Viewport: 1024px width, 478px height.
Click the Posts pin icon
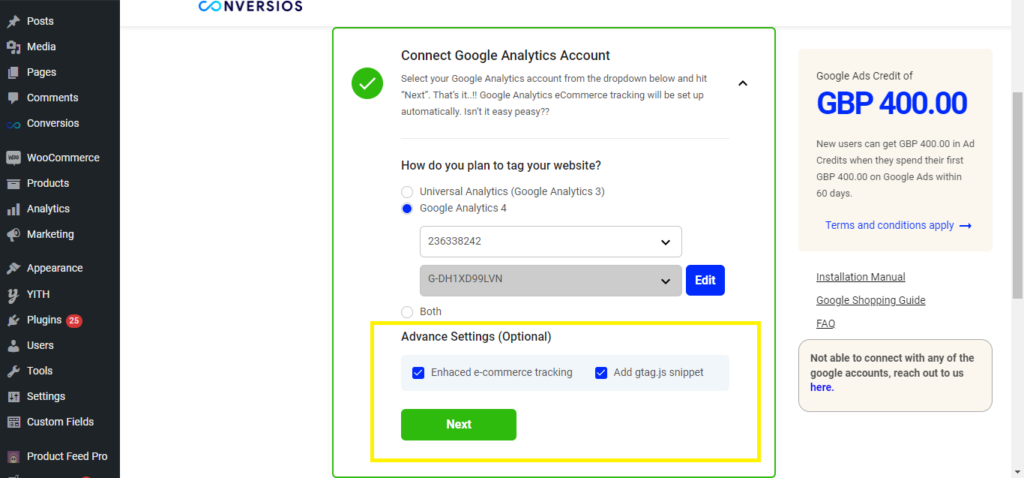(x=13, y=22)
